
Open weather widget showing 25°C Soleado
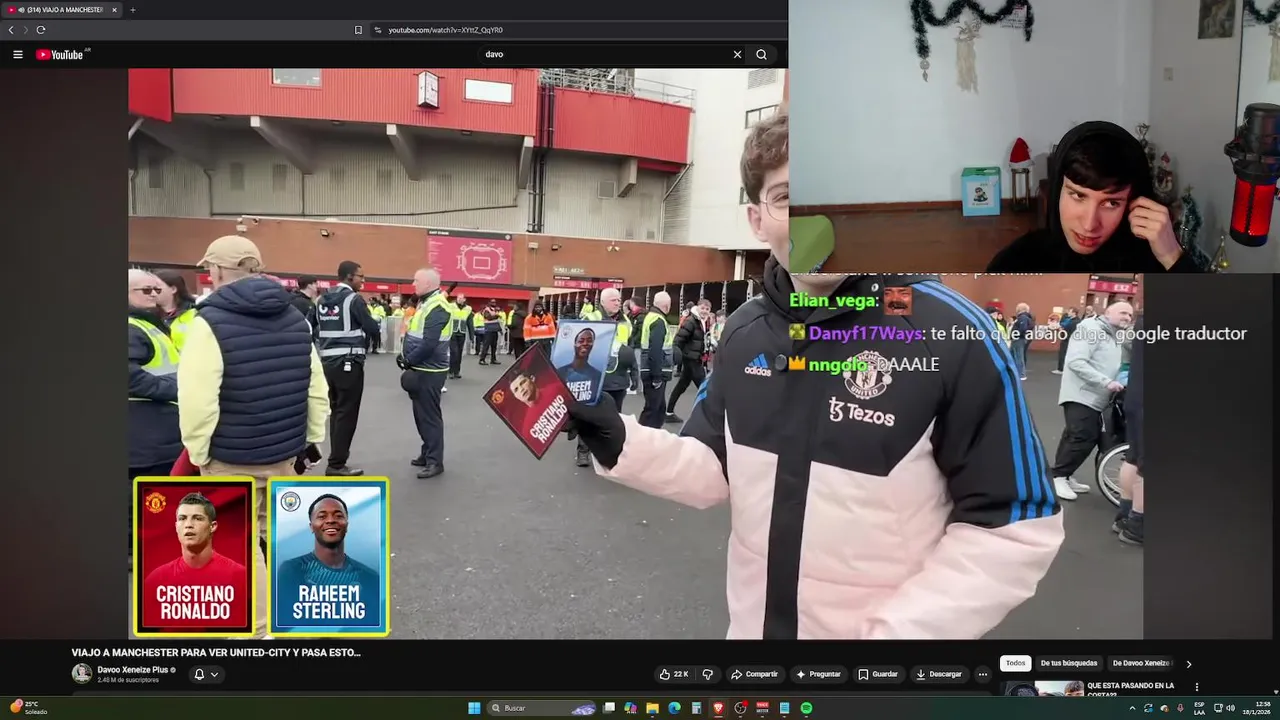point(28,708)
